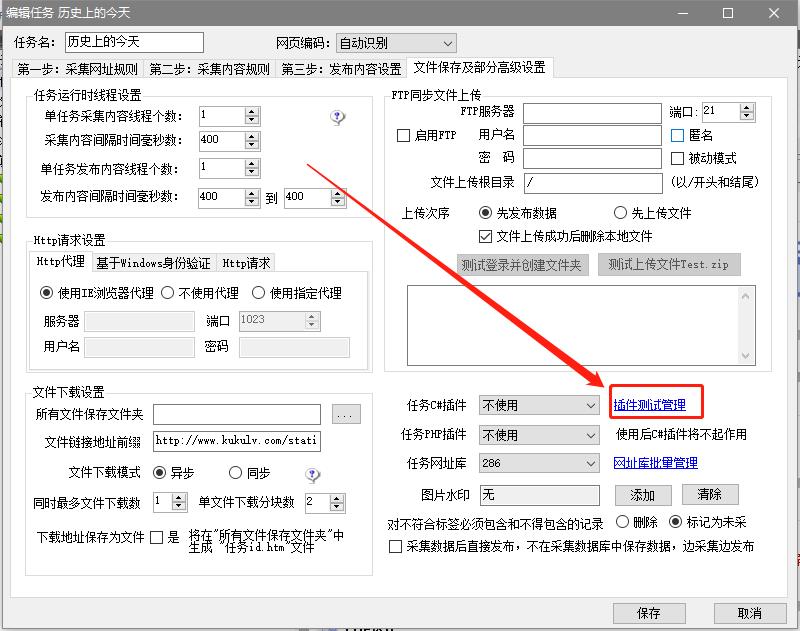Click the 文件上传根目录 input field

(x=593, y=183)
